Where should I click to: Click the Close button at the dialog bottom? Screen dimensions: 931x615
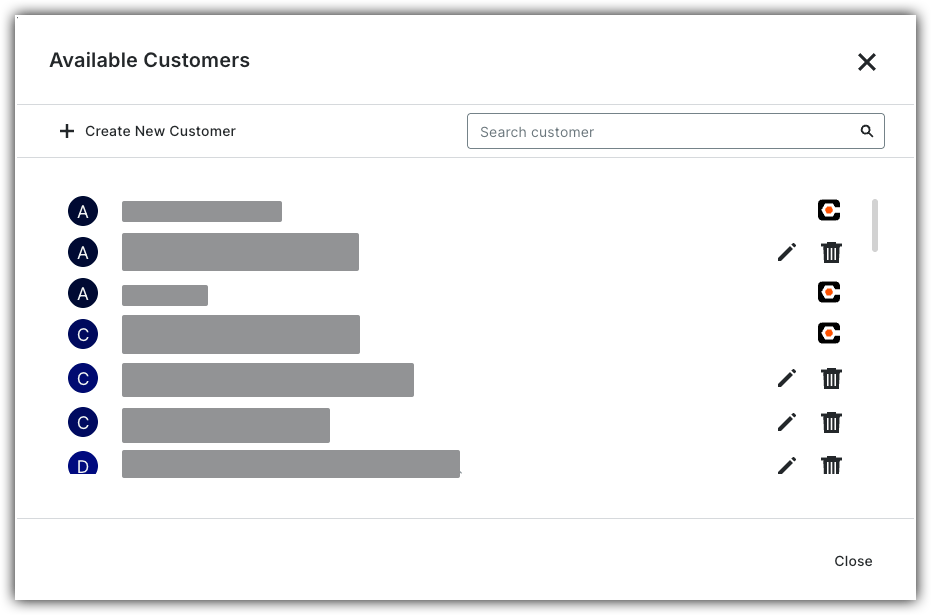[853, 561]
